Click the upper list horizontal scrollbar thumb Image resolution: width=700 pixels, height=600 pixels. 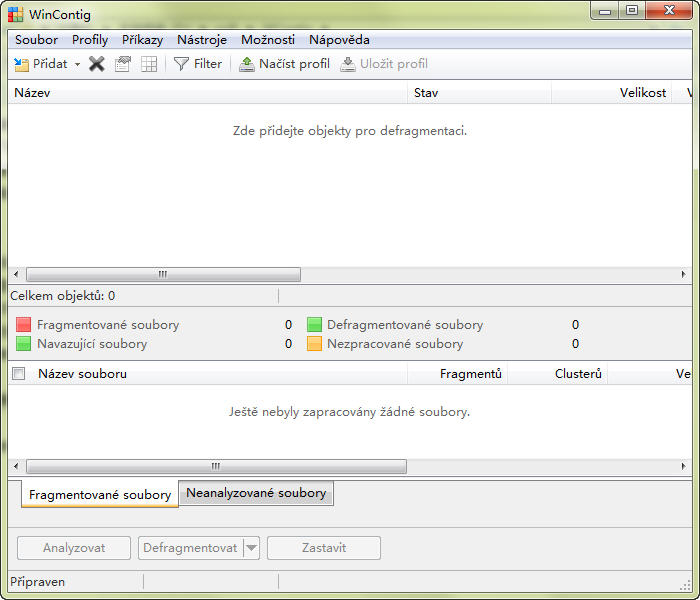pos(163,274)
